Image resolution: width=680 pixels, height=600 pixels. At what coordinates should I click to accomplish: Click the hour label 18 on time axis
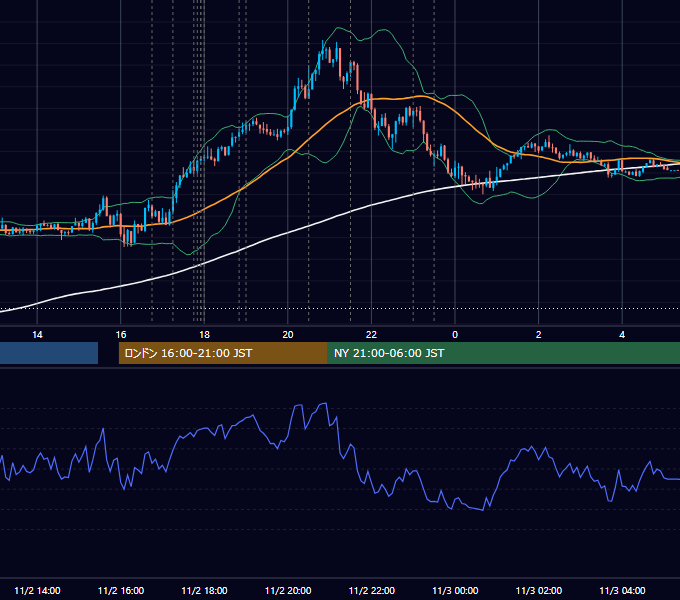coord(204,335)
